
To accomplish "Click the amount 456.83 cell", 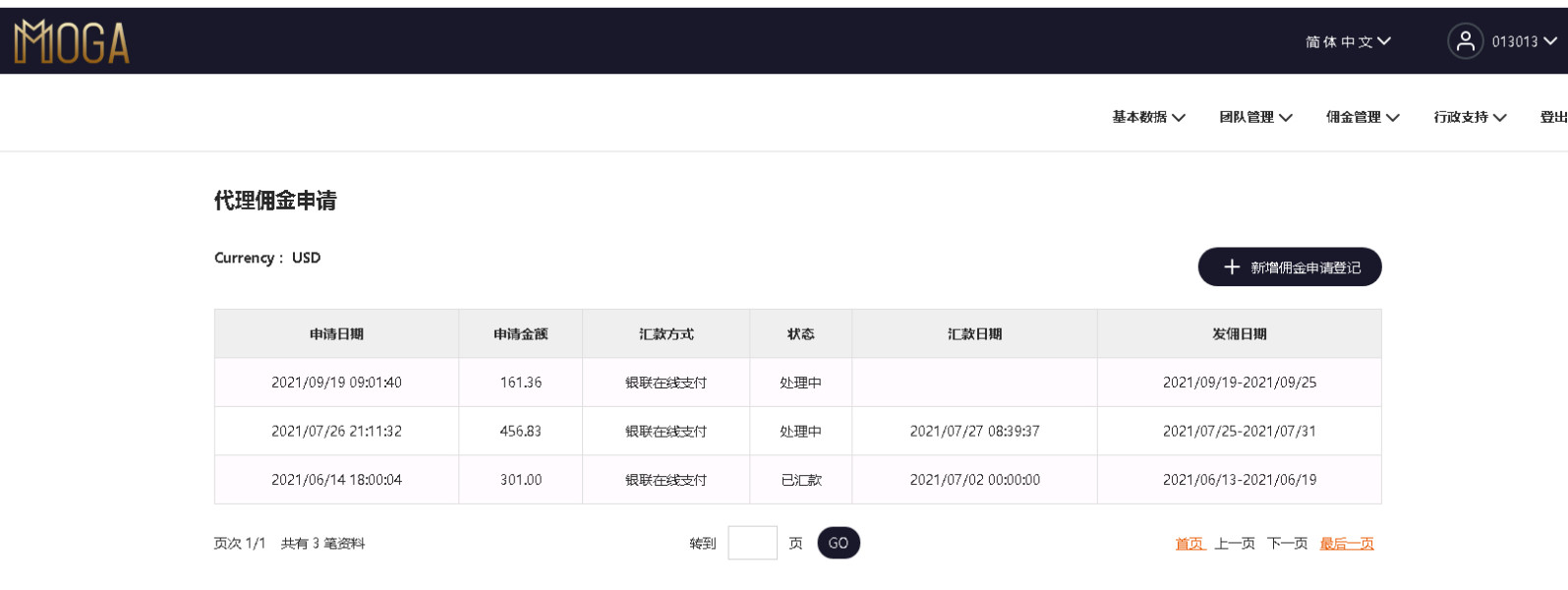I will [521, 431].
